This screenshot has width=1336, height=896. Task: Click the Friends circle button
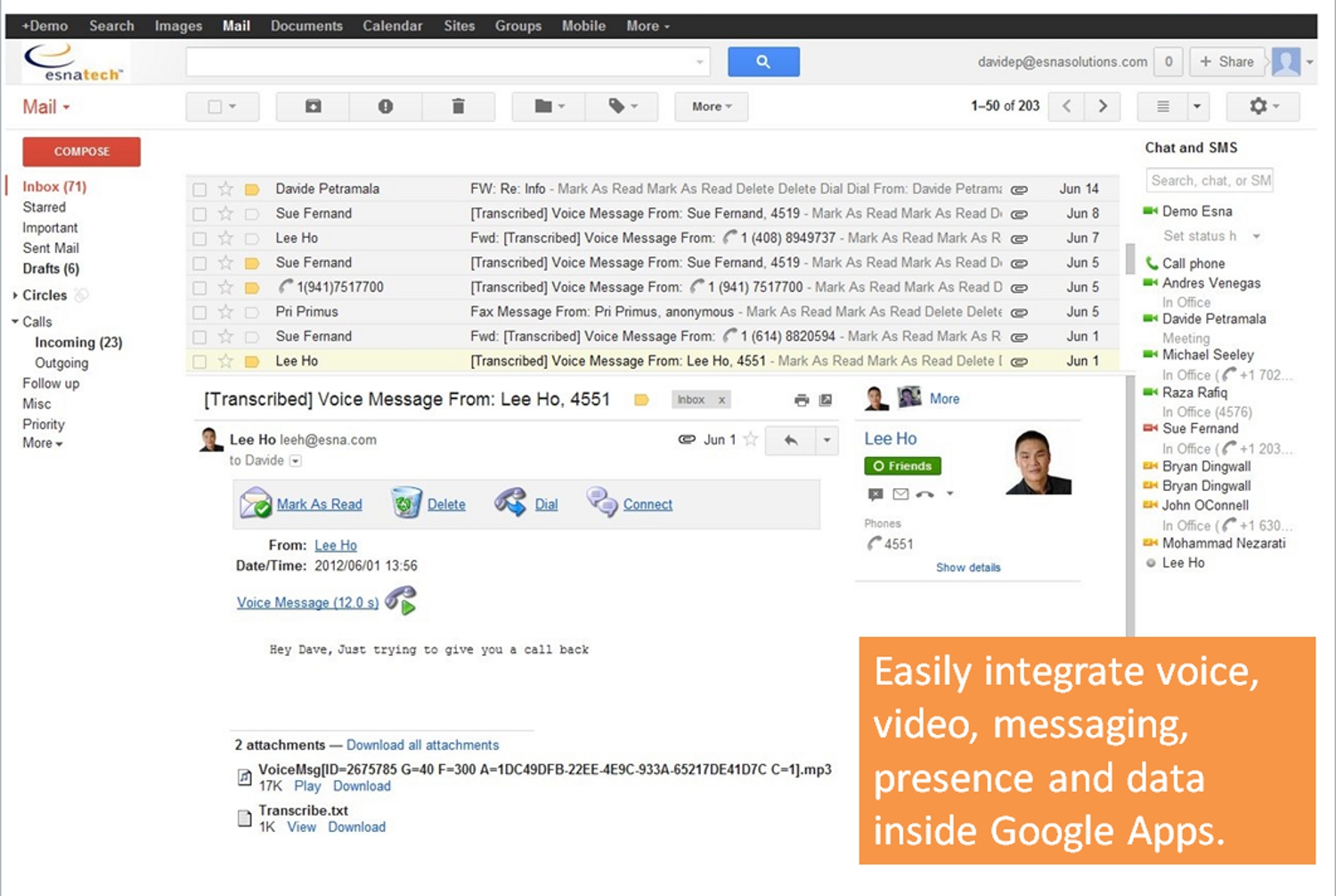(902, 466)
